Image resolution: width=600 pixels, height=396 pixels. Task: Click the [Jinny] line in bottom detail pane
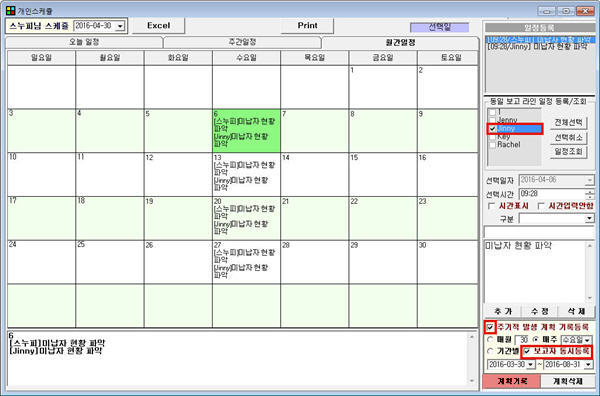(57, 351)
